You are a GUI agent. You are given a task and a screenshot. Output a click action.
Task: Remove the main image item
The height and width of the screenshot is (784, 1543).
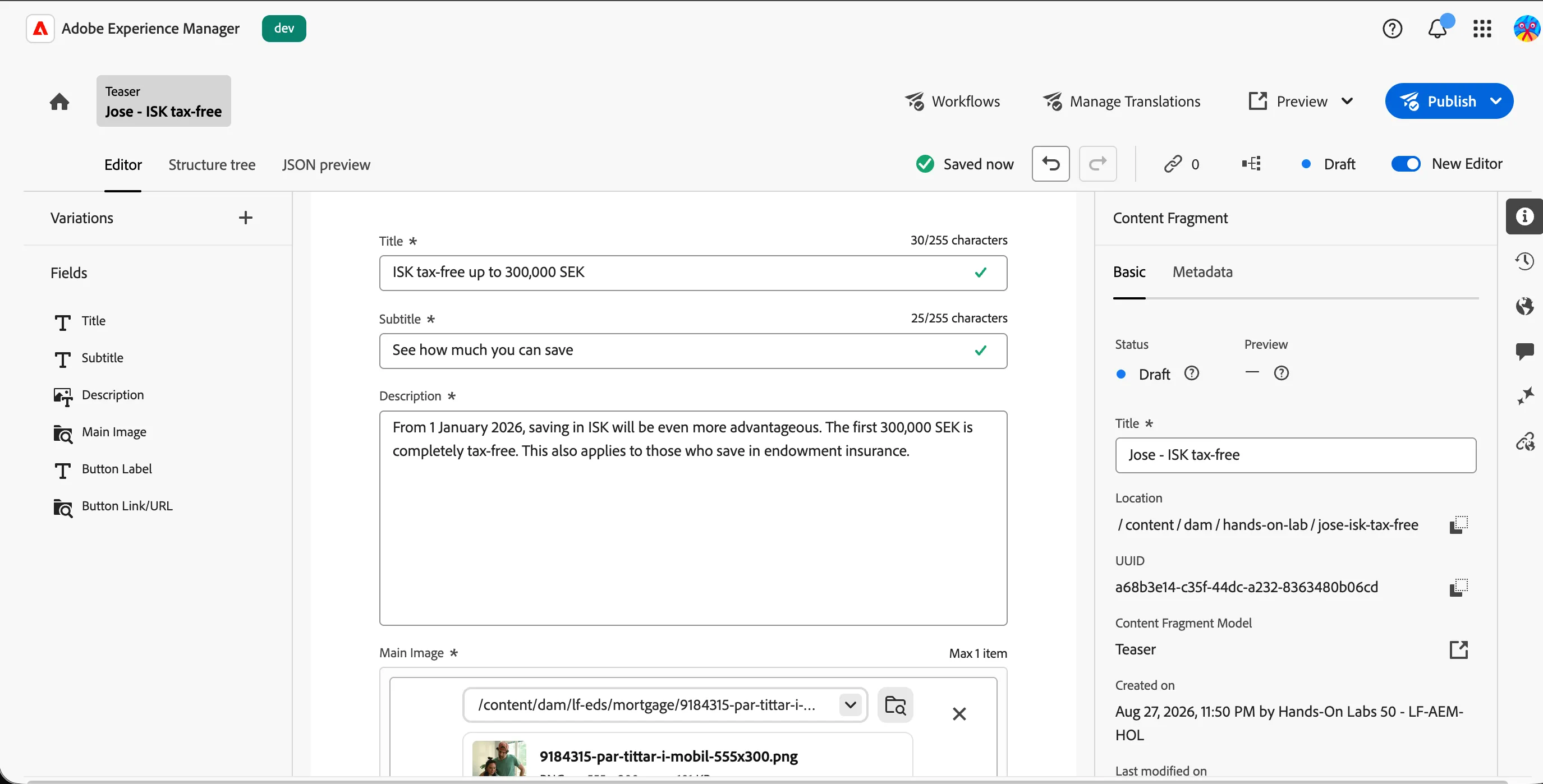959,713
